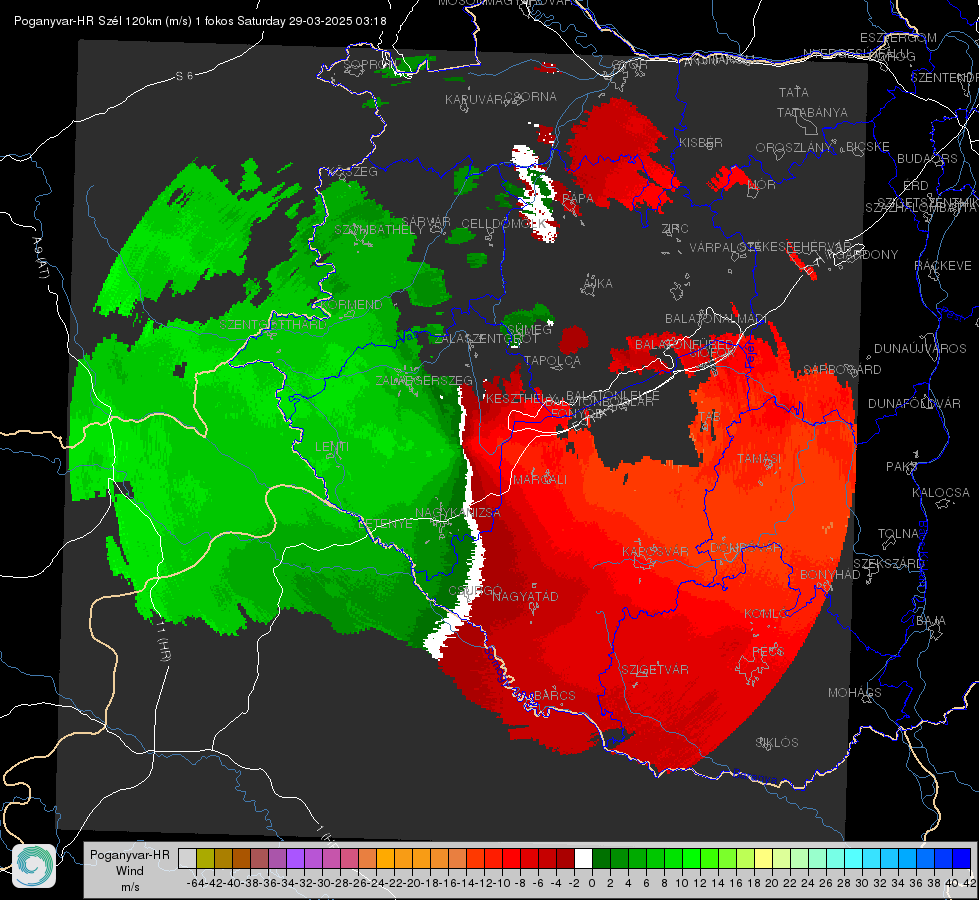979x900 pixels.
Task: Click the BAJA town label
Action: click(x=930, y=621)
